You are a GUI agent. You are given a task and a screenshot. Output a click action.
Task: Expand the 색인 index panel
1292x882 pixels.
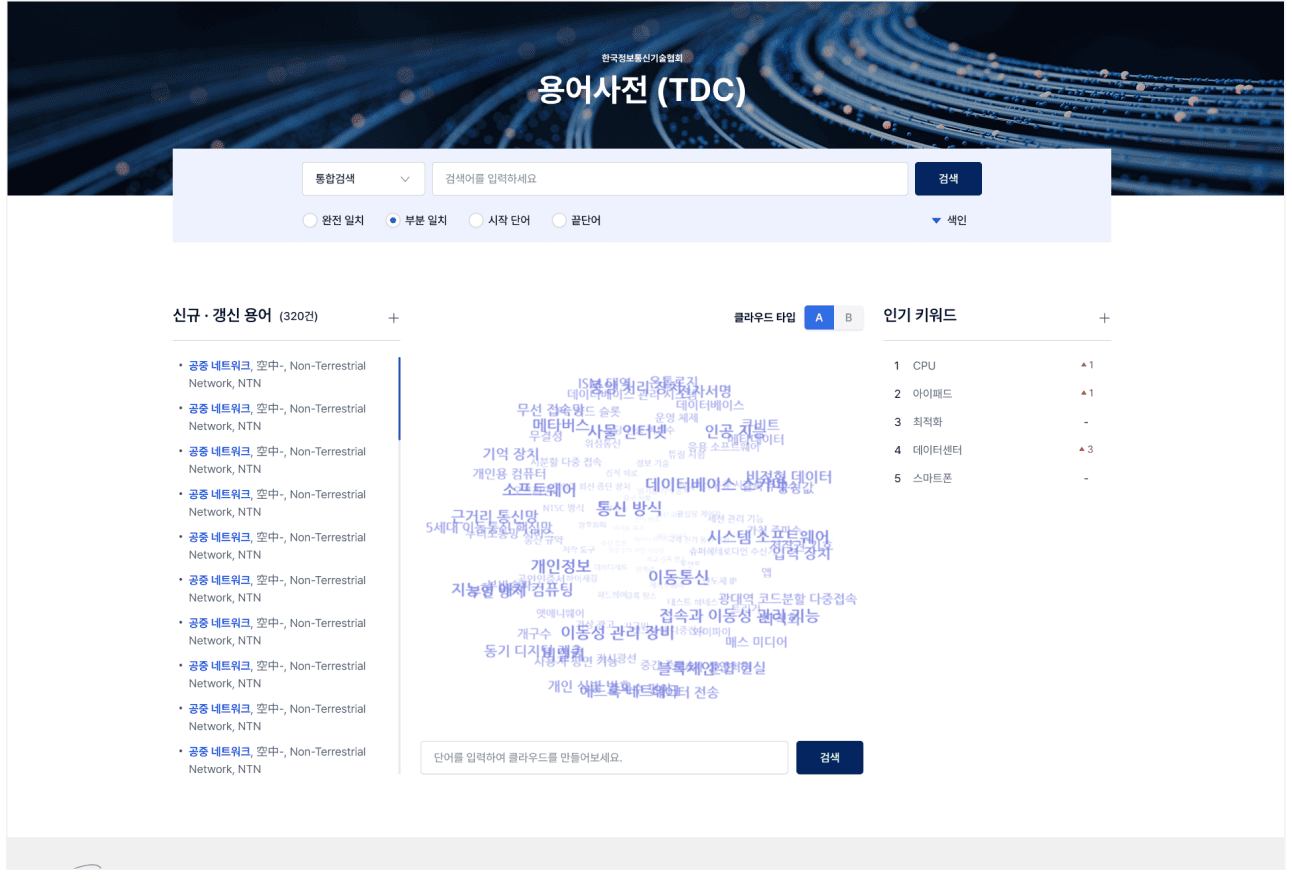point(956,220)
